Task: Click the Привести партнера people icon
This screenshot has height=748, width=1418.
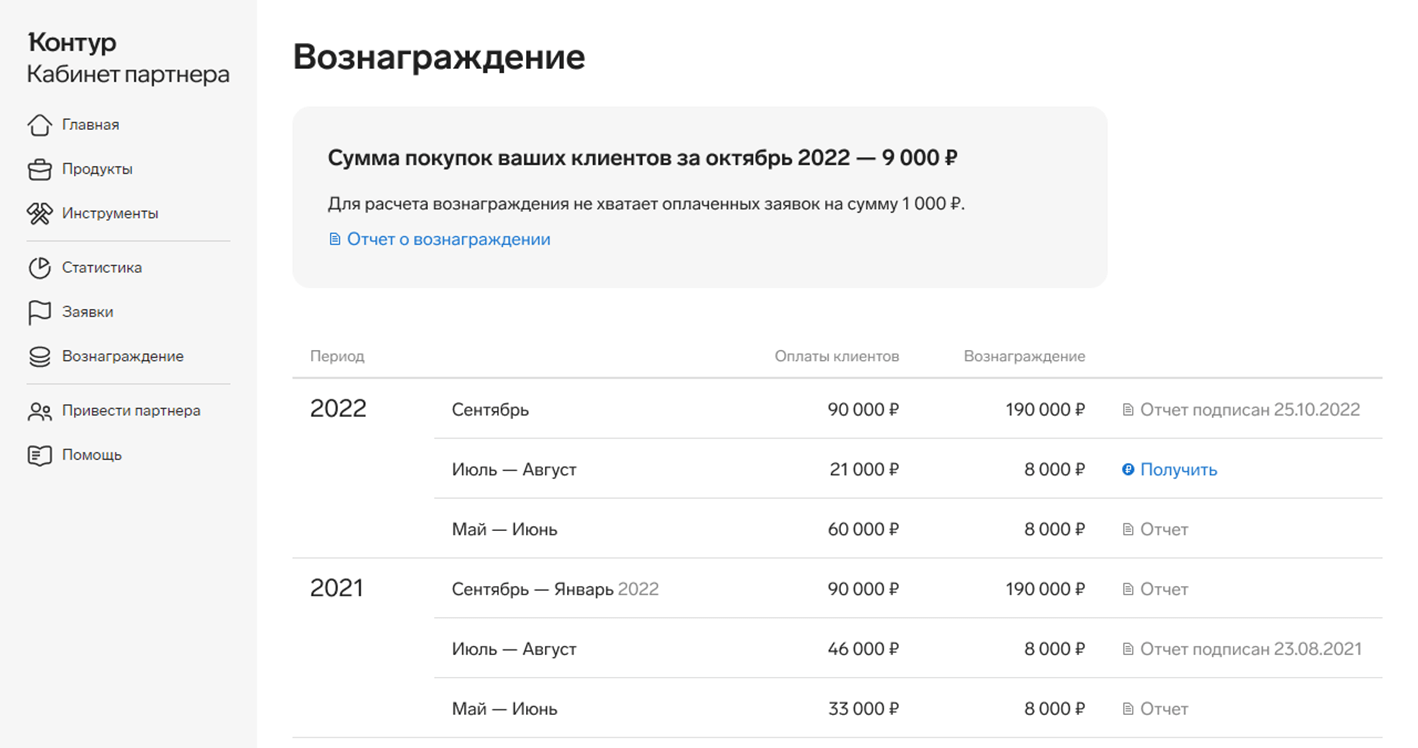Action: [39, 411]
